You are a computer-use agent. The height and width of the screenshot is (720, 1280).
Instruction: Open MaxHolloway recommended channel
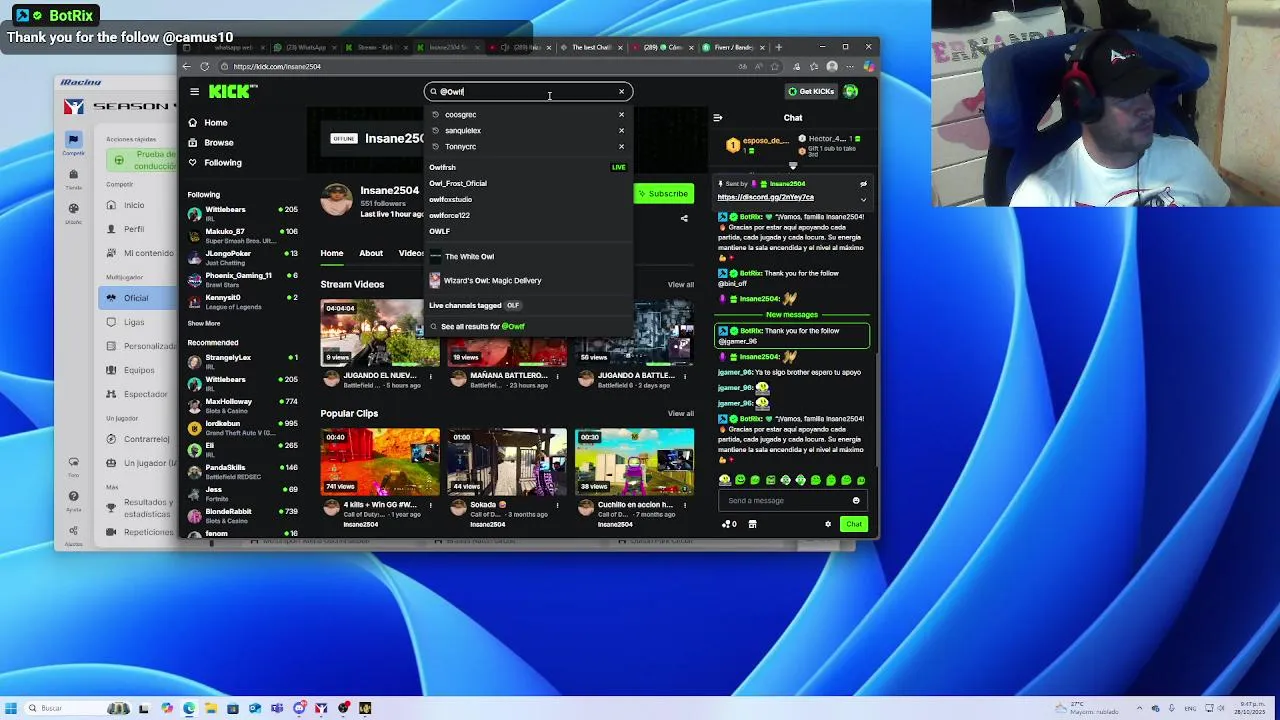click(x=242, y=404)
